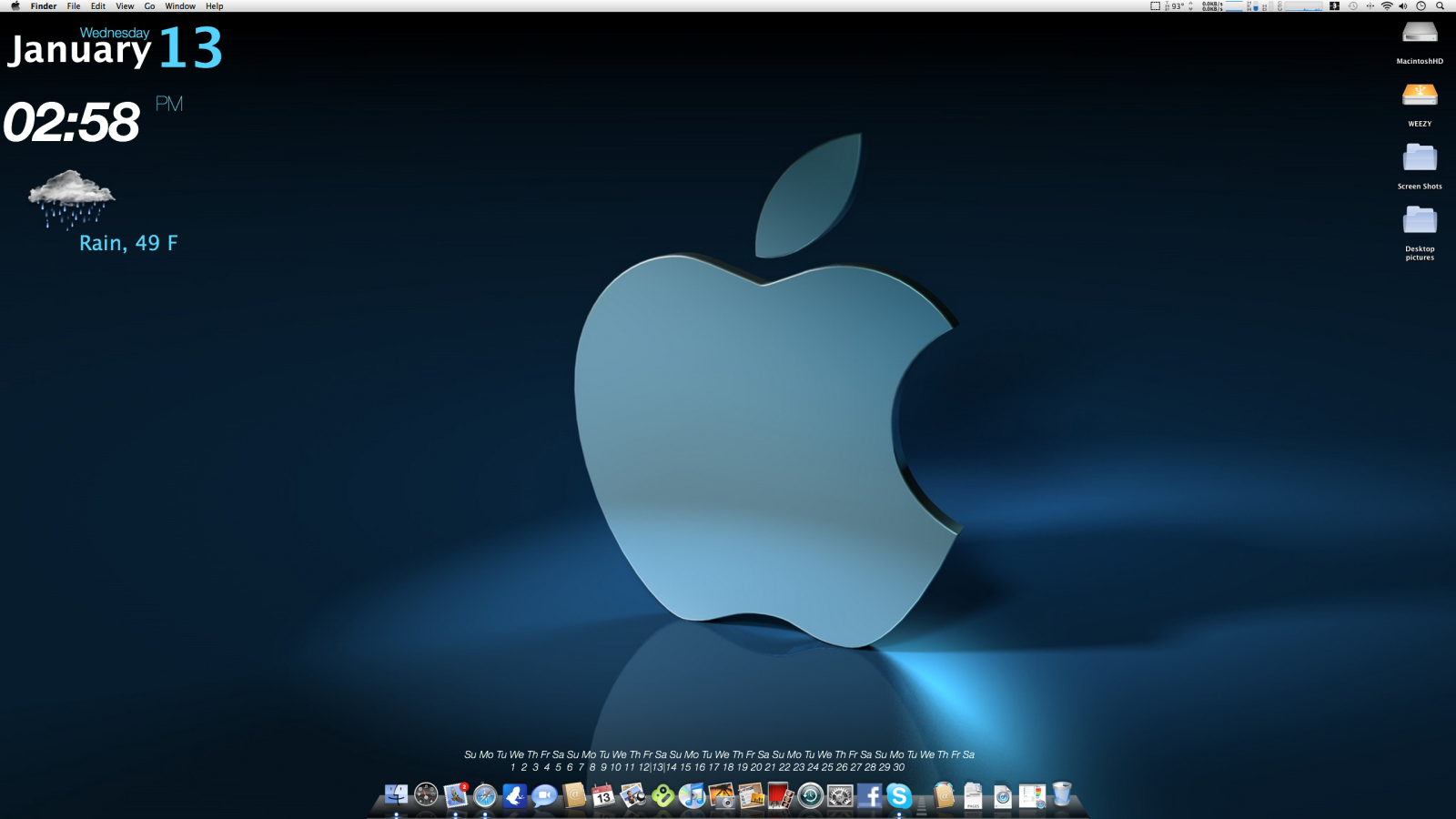Open the Screen Shots folder

[1420, 158]
